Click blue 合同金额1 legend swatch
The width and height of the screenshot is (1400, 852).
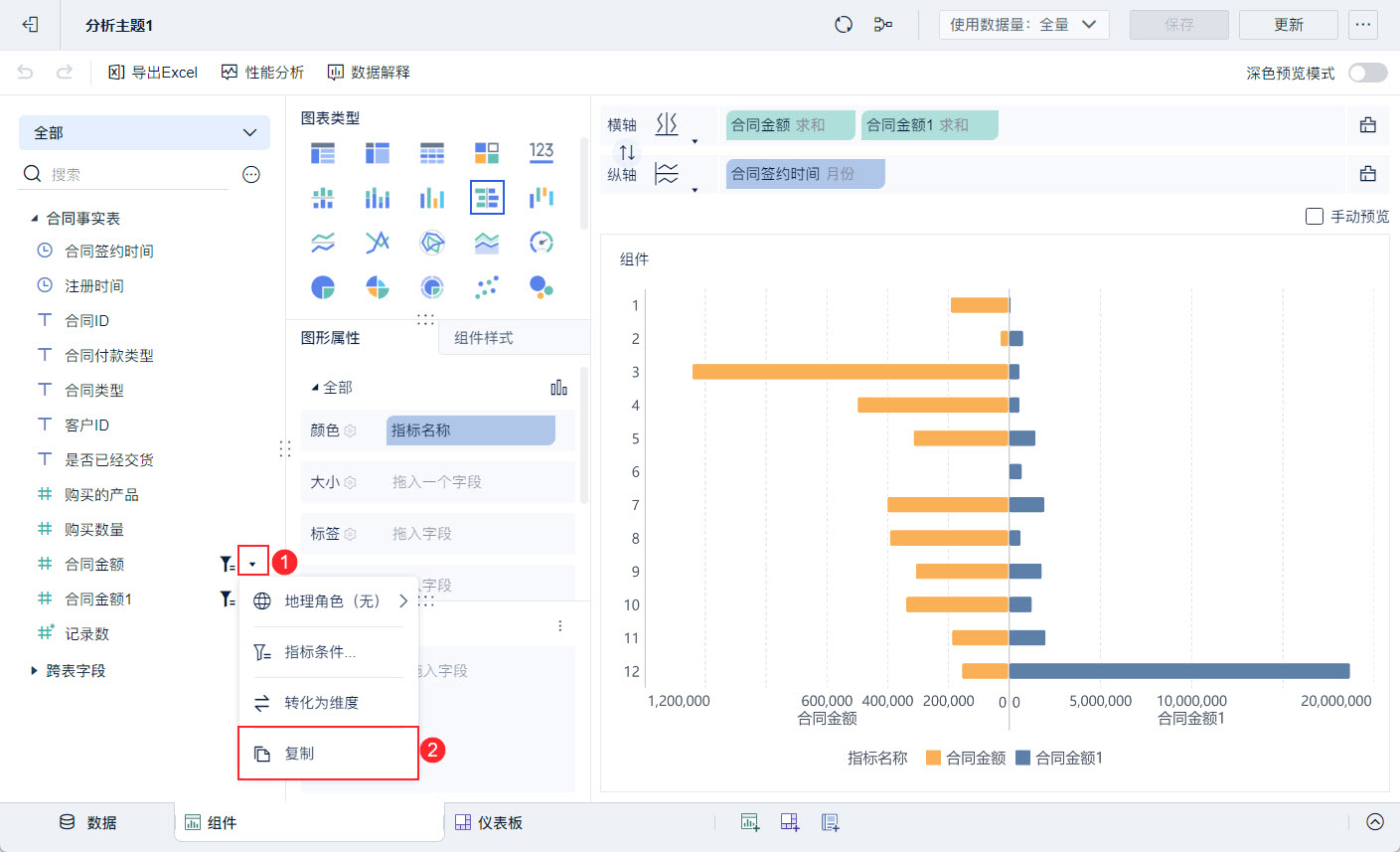tap(1022, 758)
